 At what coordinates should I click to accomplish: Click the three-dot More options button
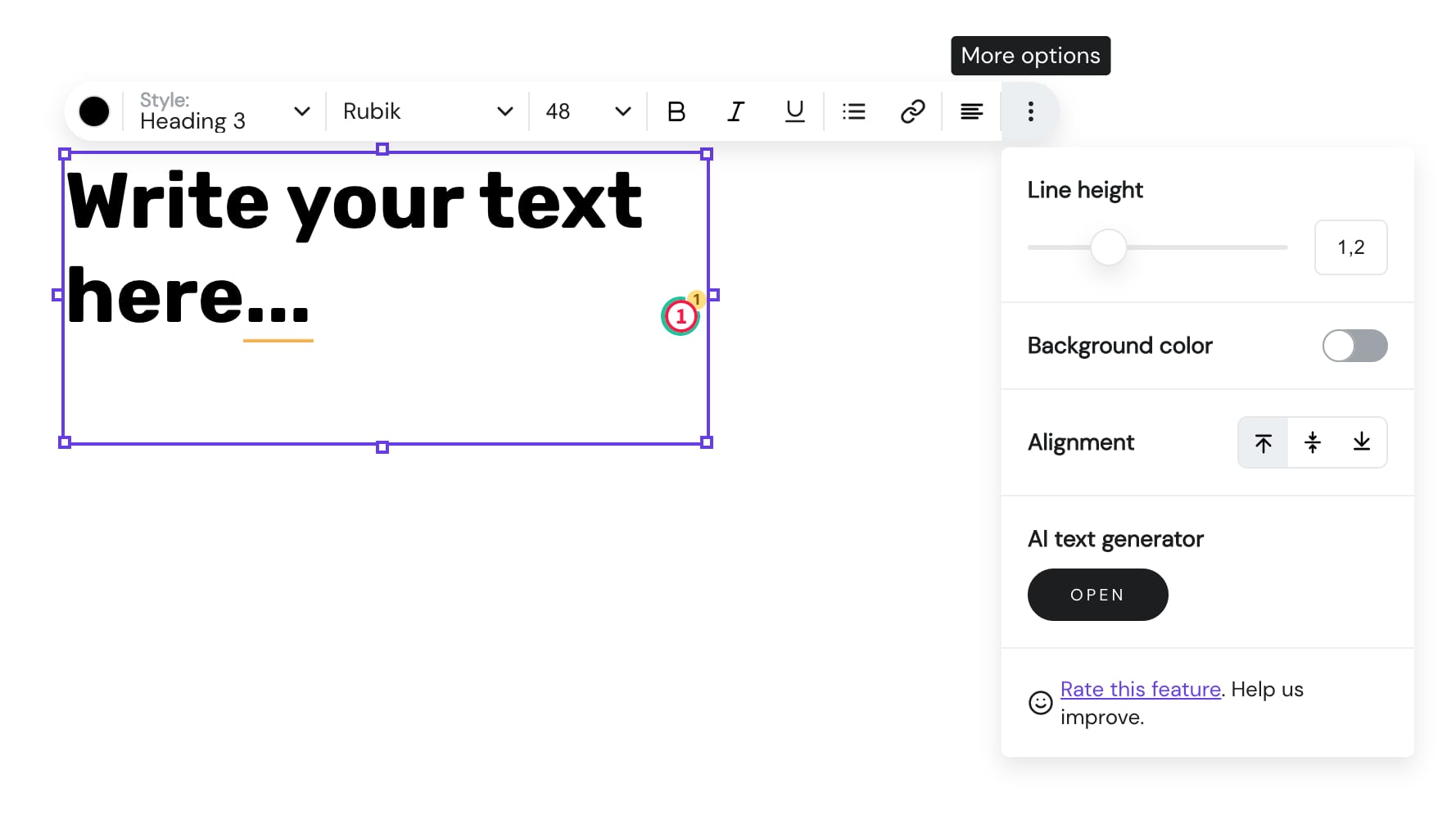[x=1030, y=111]
